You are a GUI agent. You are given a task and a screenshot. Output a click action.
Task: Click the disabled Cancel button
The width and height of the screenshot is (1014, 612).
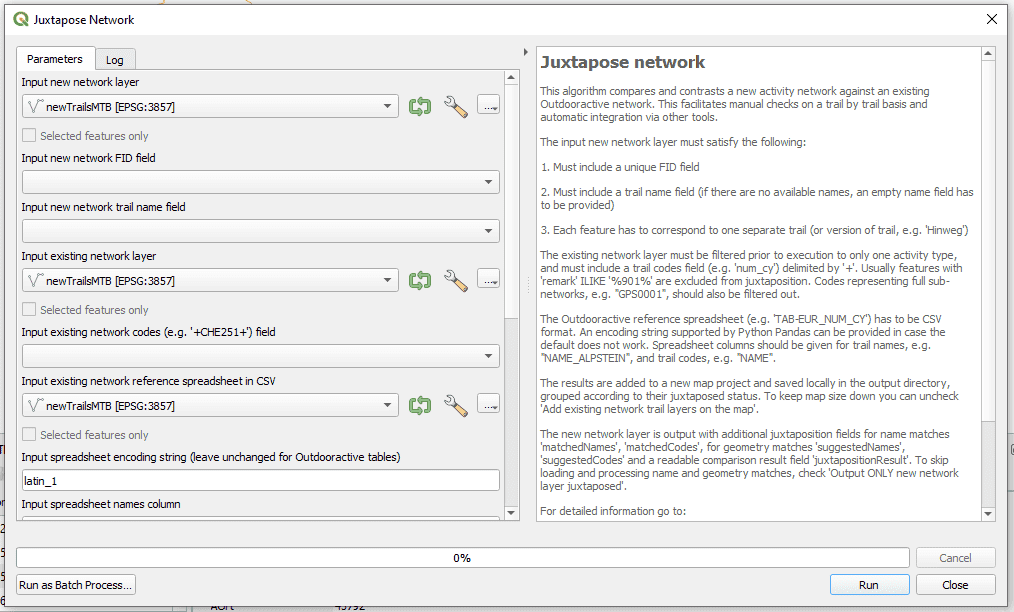point(955,558)
